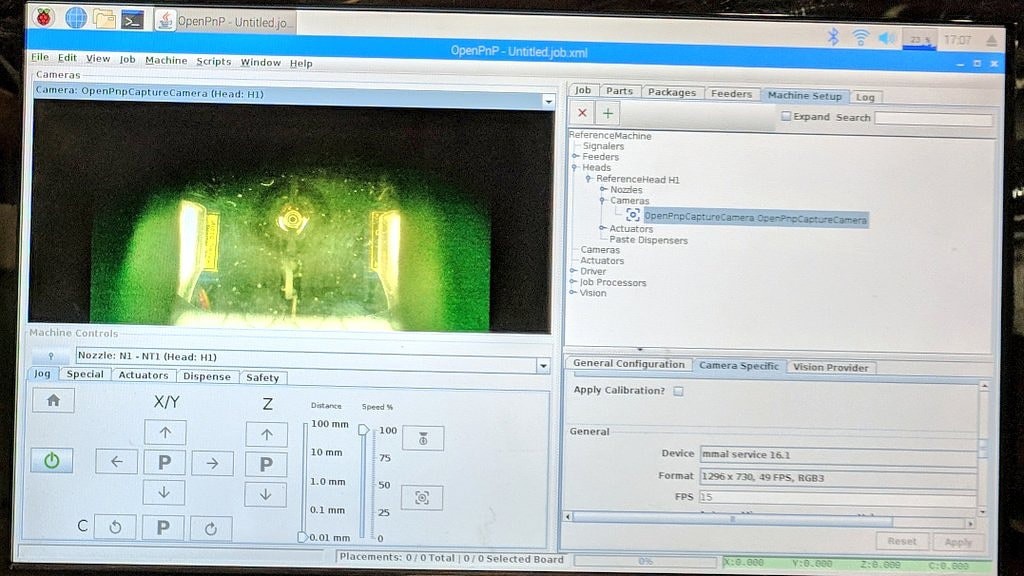Screen dimensions: 1024x576
Task: Toggle the Apply Calibration checkbox
Action: [x=679, y=391]
